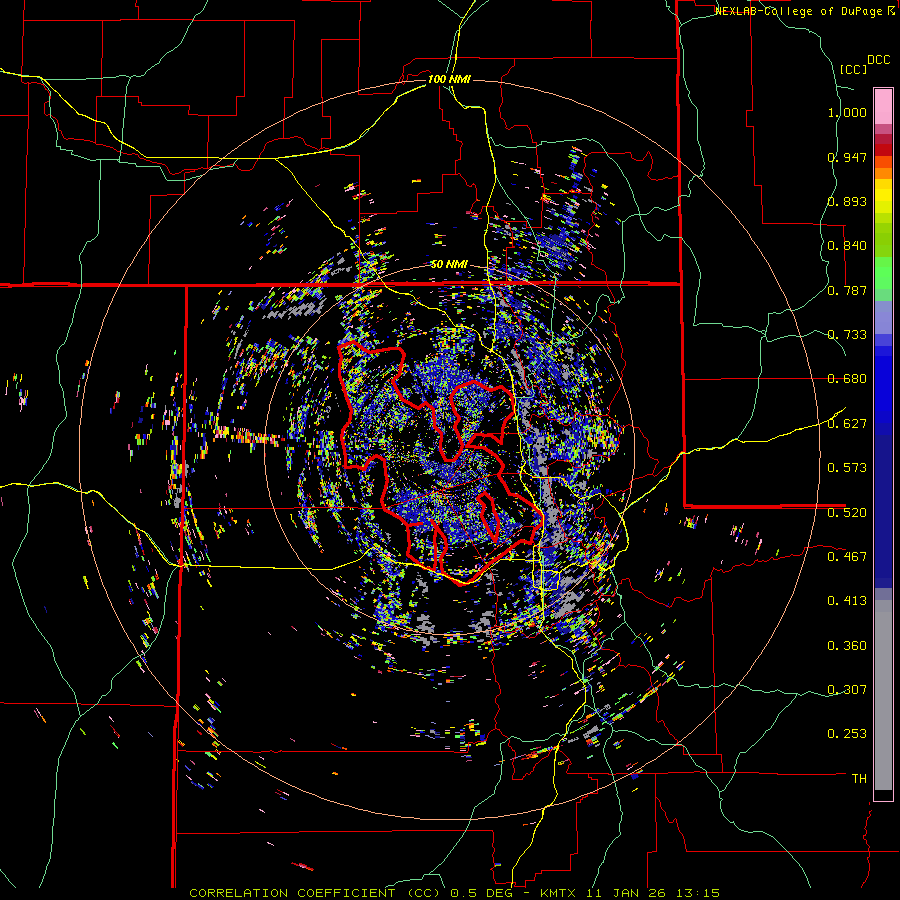Click the Correlation Coefficient caption at the bottom
Screen dimensions: 900x900
tap(454, 893)
